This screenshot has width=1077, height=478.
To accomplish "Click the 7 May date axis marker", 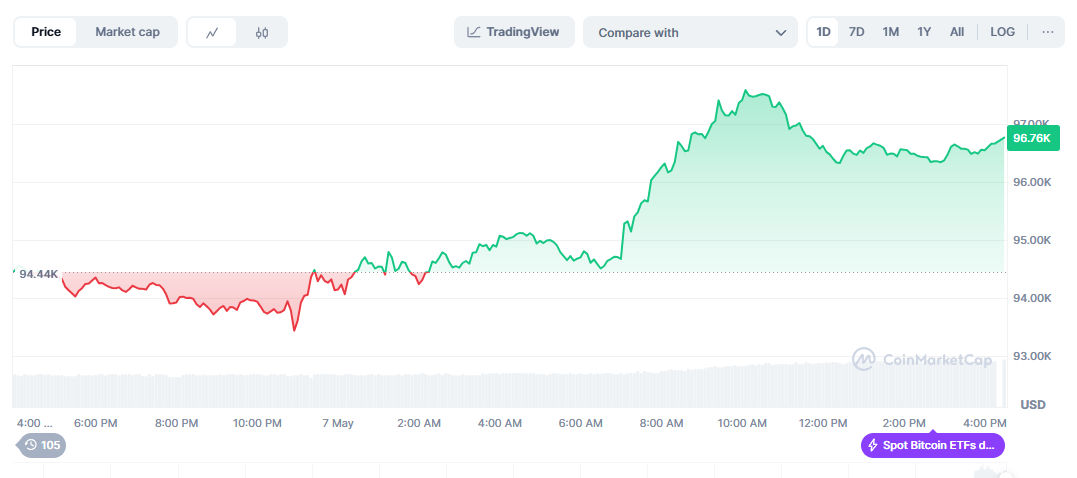I will [x=338, y=423].
